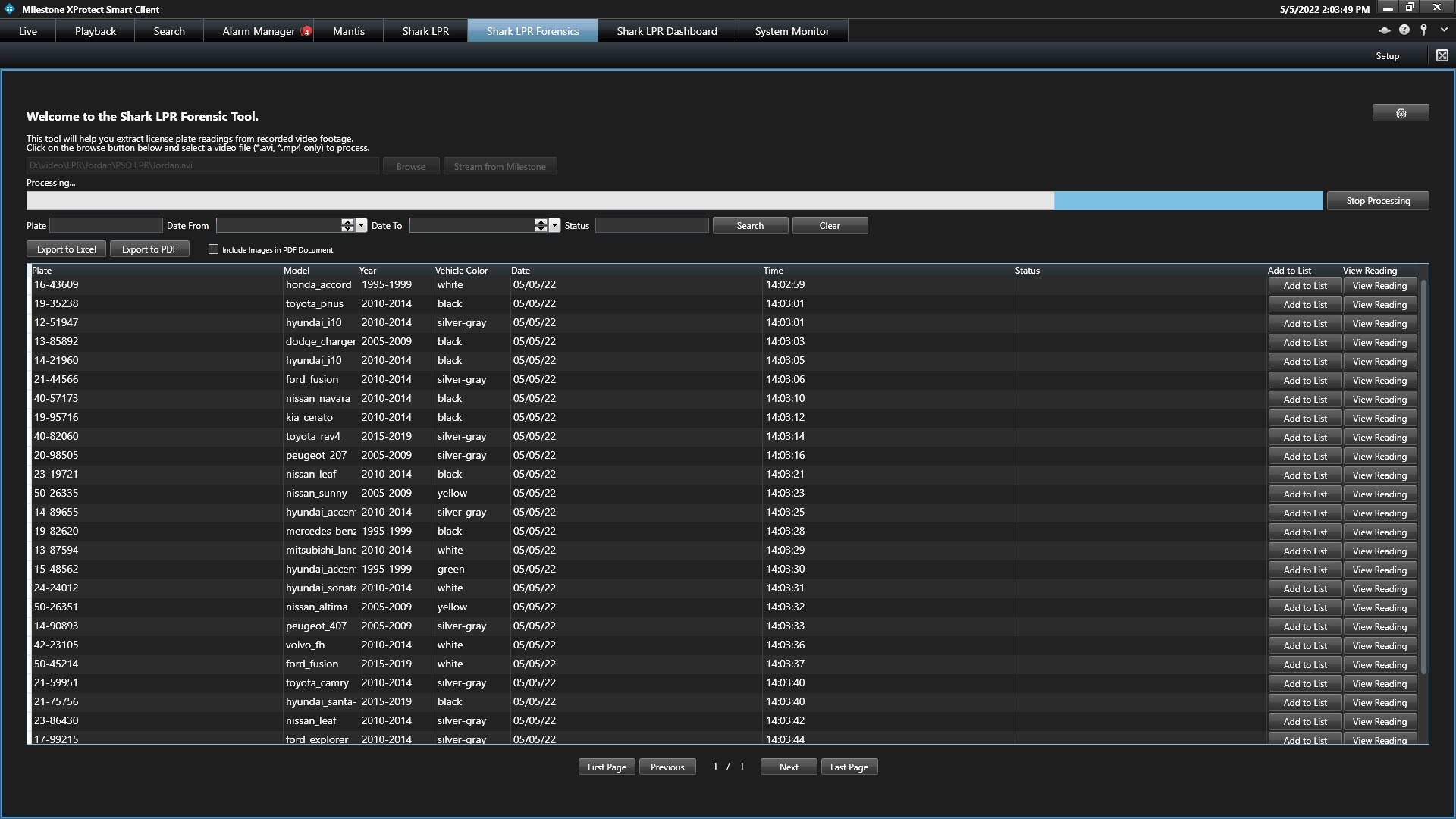This screenshot has height=819, width=1456.
Task: Select plate cell 50-45214
Action: point(156,664)
